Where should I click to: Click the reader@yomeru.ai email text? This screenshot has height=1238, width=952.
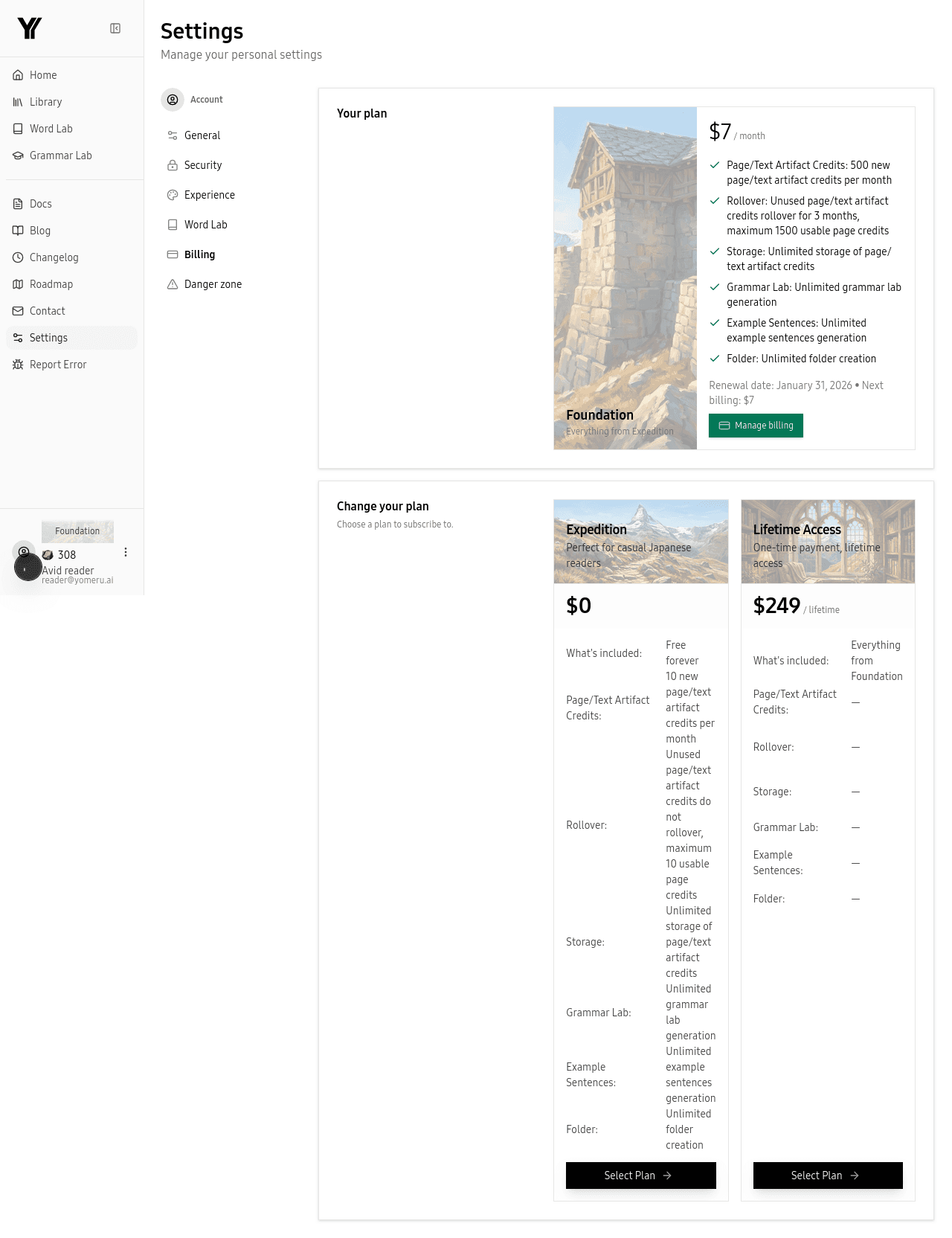click(77, 580)
